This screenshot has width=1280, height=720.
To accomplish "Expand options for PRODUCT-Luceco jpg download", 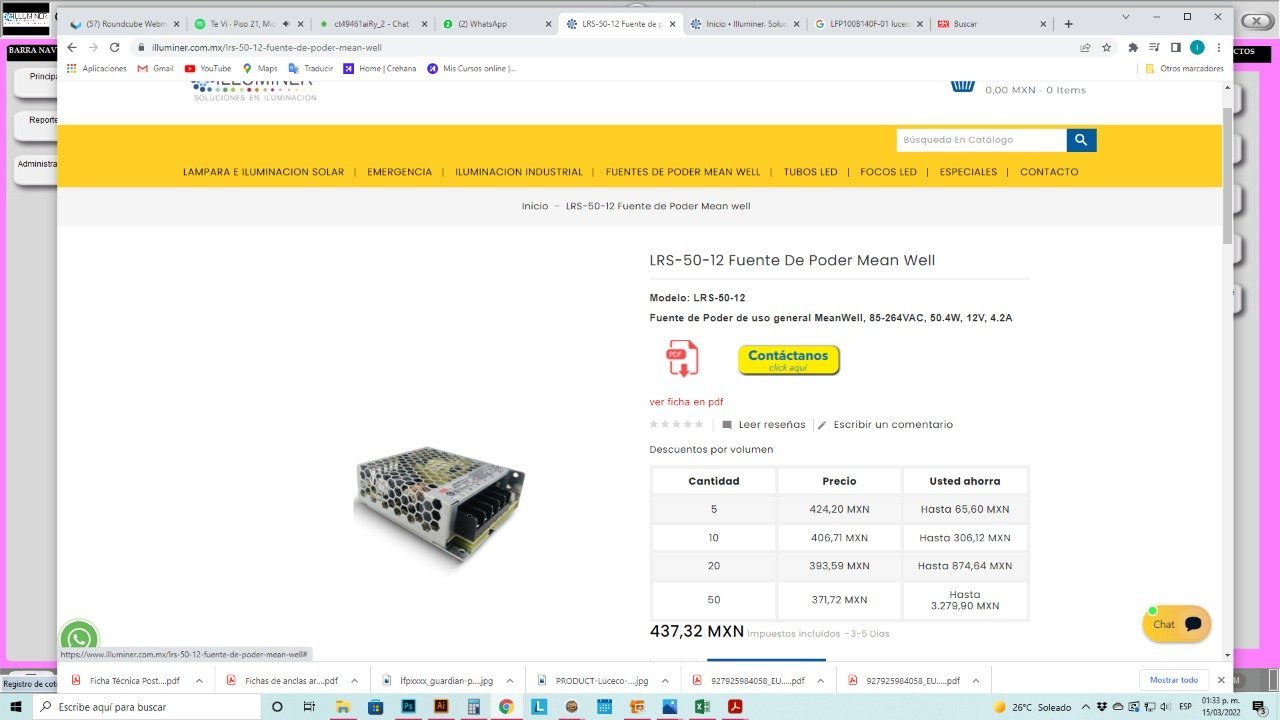I will click(x=665, y=680).
